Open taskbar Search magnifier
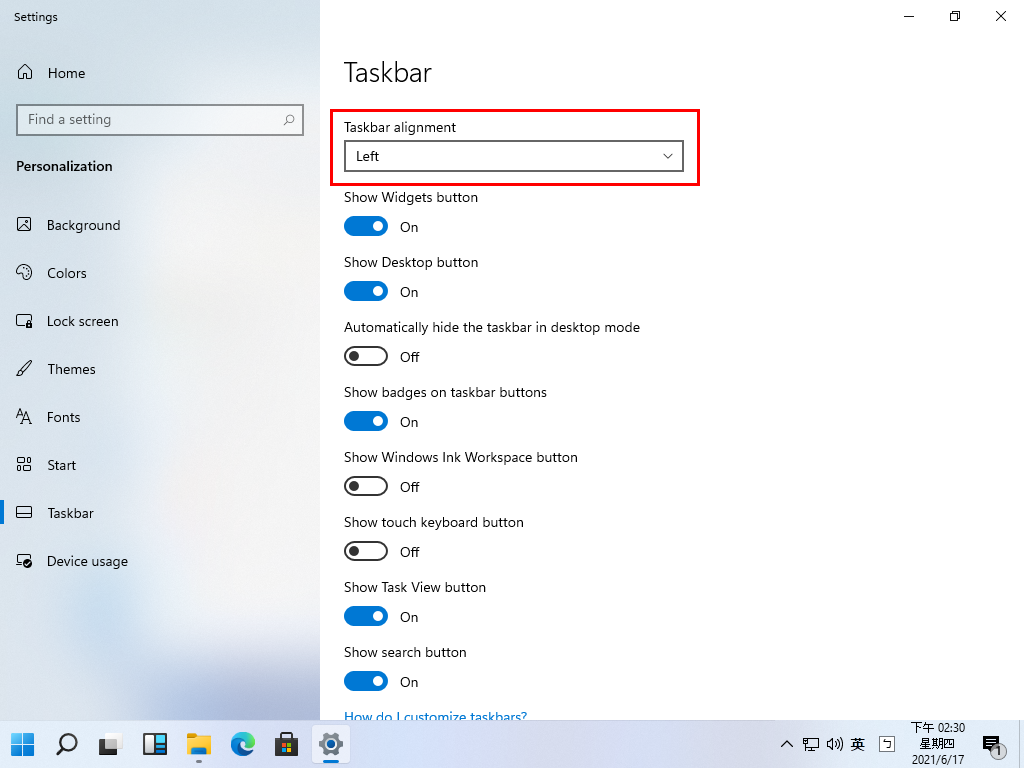This screenshot has width=1024, height=768. pyautogui.click(x=67, y=744)
